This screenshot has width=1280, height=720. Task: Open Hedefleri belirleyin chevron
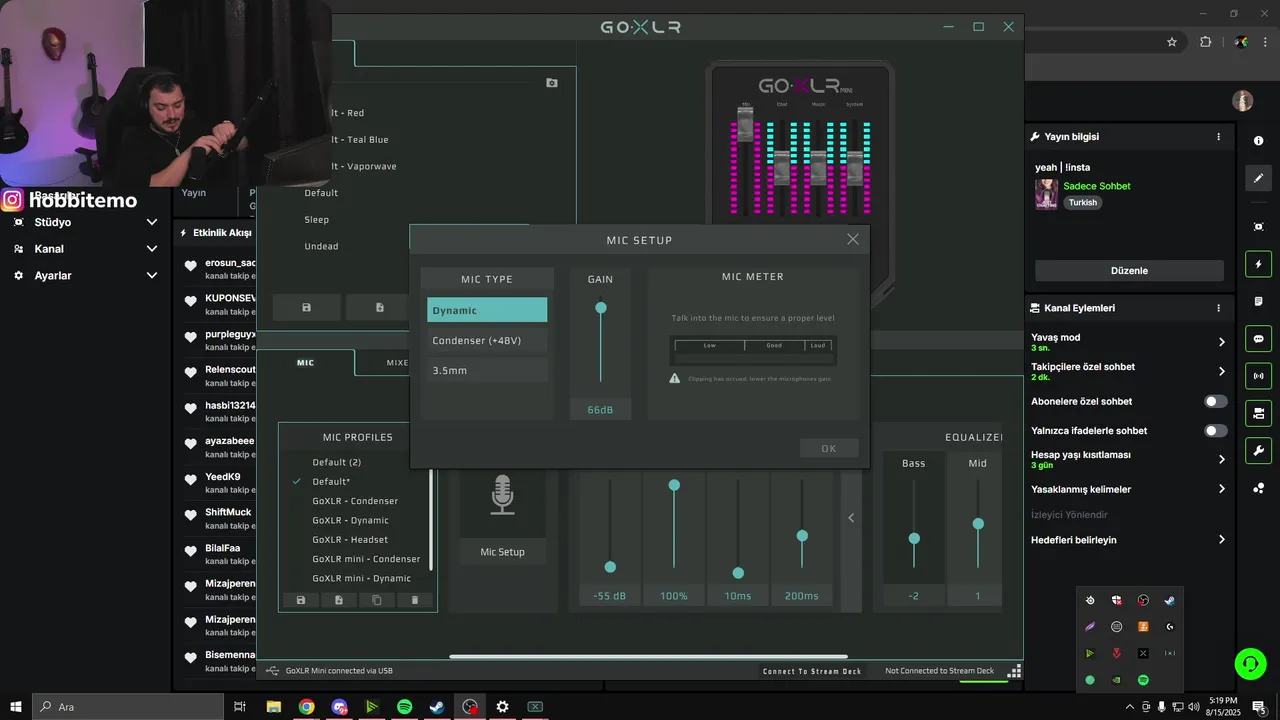tap(1221, 540)
